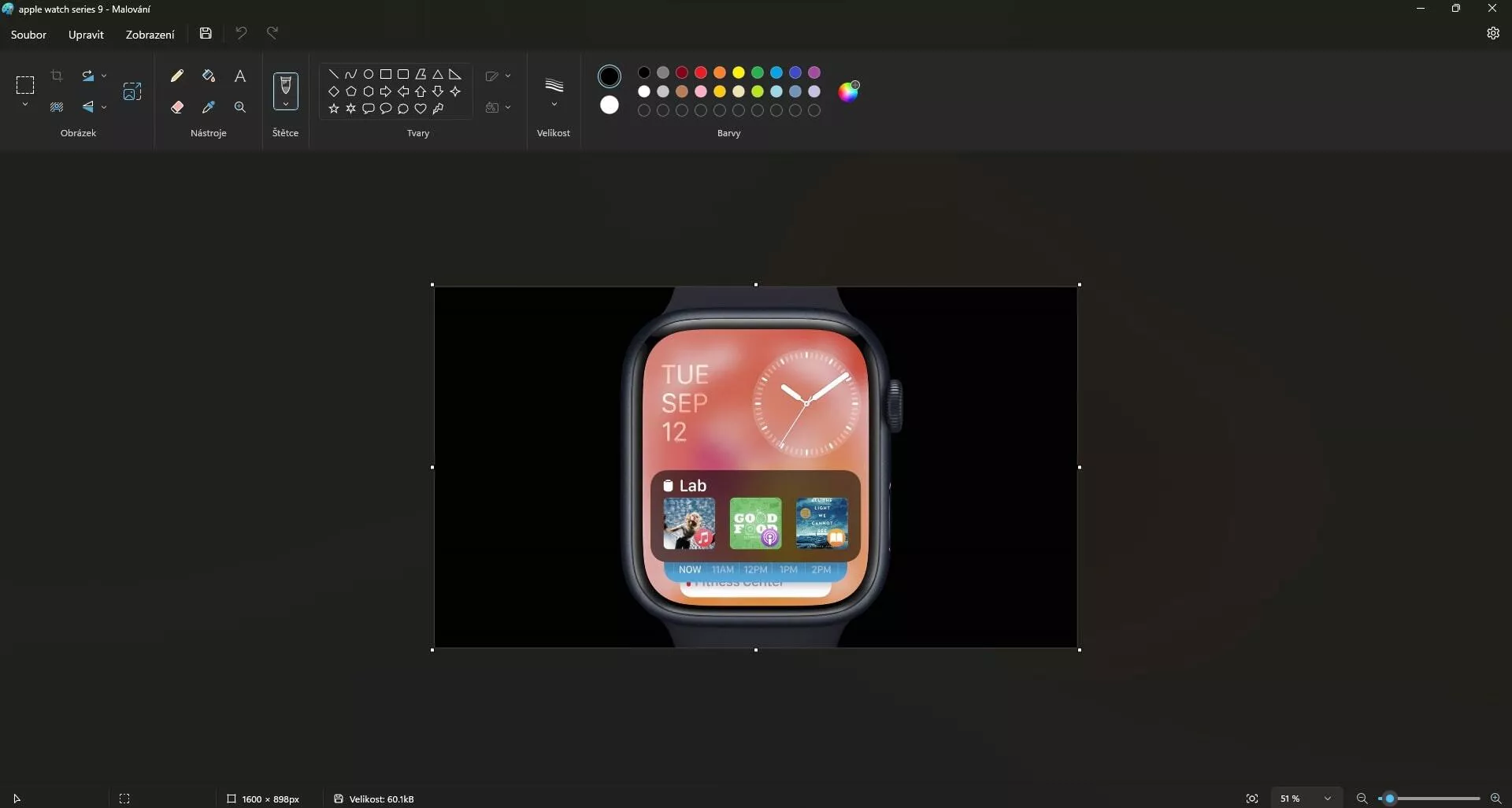The height and width of the screenshot is (808, 1512).
Task: Choose the triangle shape
Action: click(x=438, y=74)
